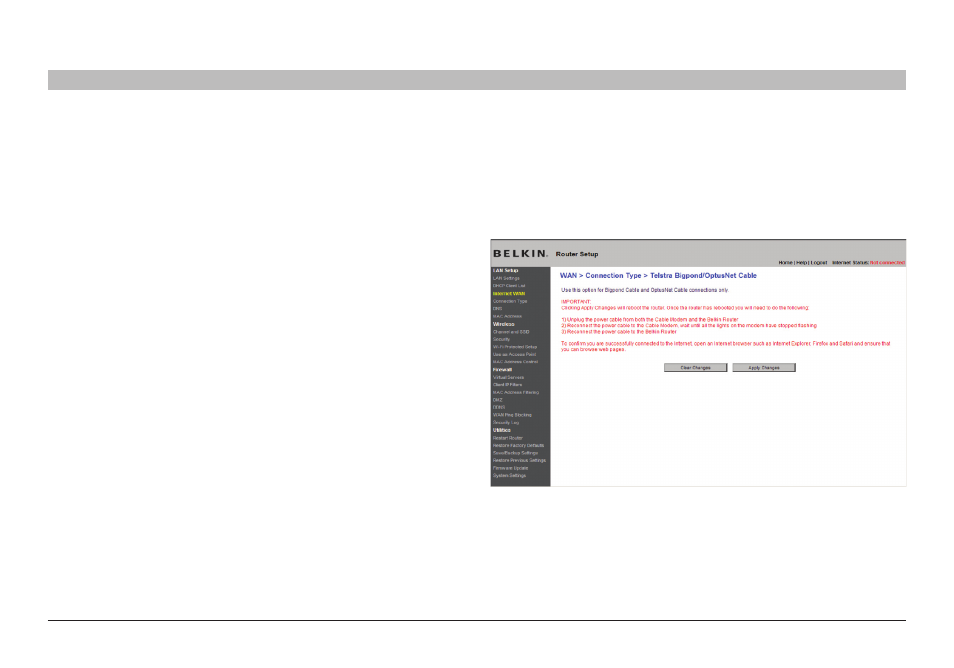This screenshot has height=668, width=954.
Task: Open Client IP Filters page
Action: click(x=507, y=384)
